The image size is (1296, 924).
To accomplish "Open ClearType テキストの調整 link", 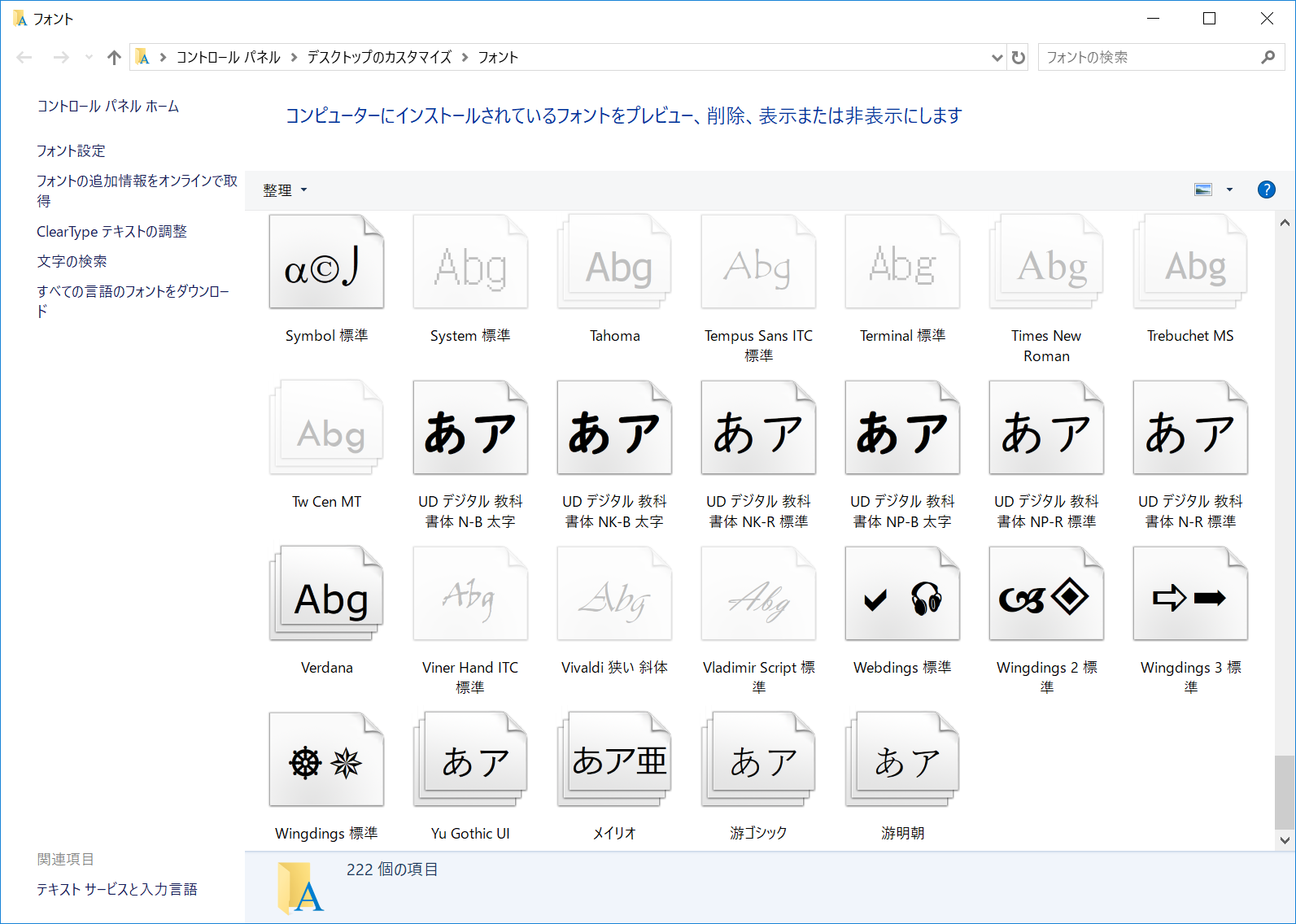I will (112, 232).
